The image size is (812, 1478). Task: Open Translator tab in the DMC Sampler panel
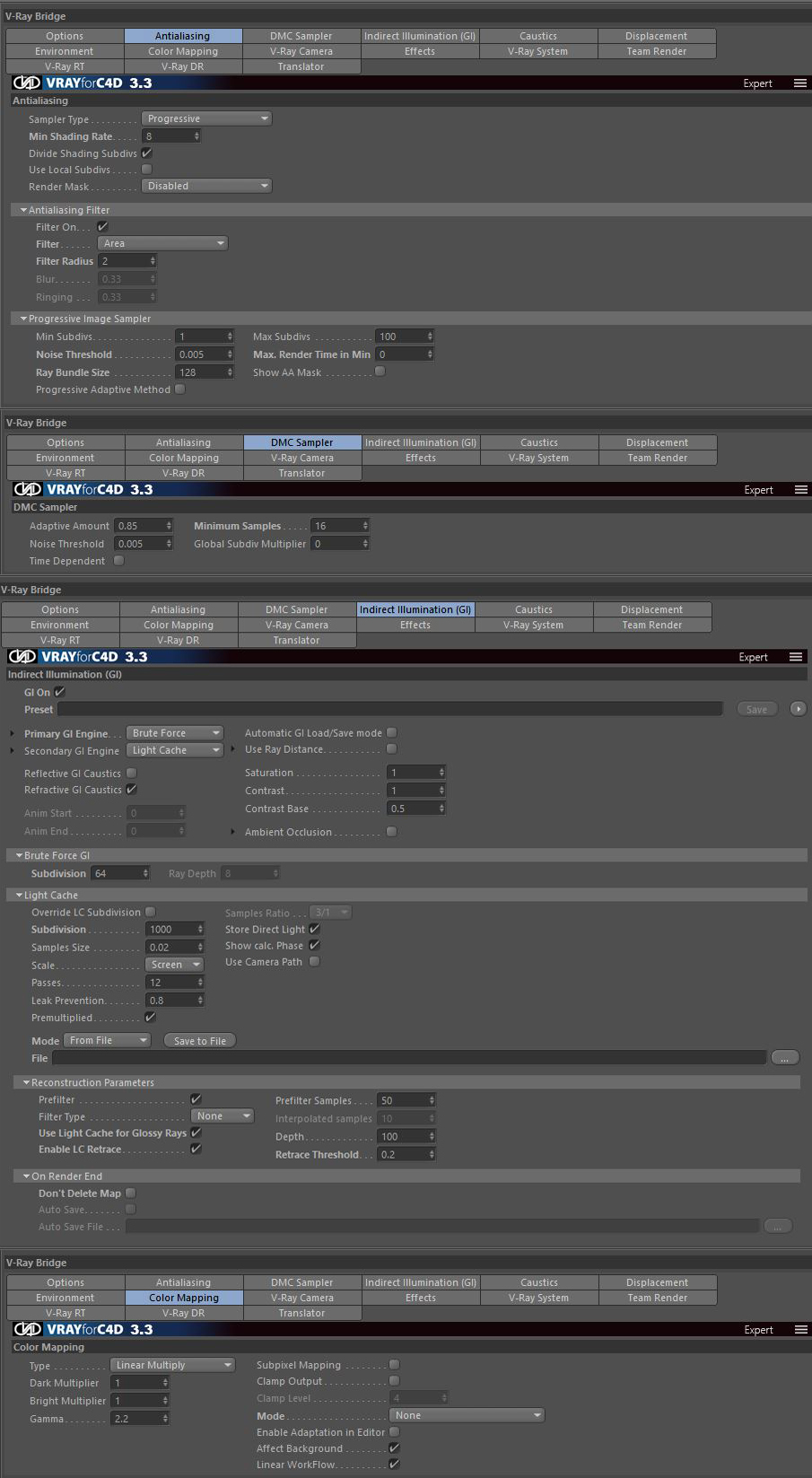tap(302, 473)
